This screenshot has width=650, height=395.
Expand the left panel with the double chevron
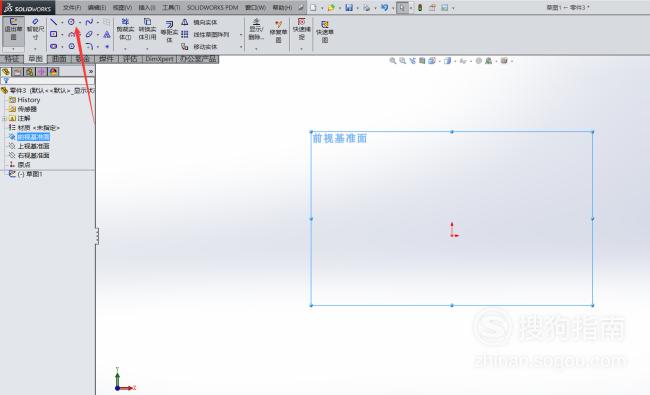[x=91, y=72]
